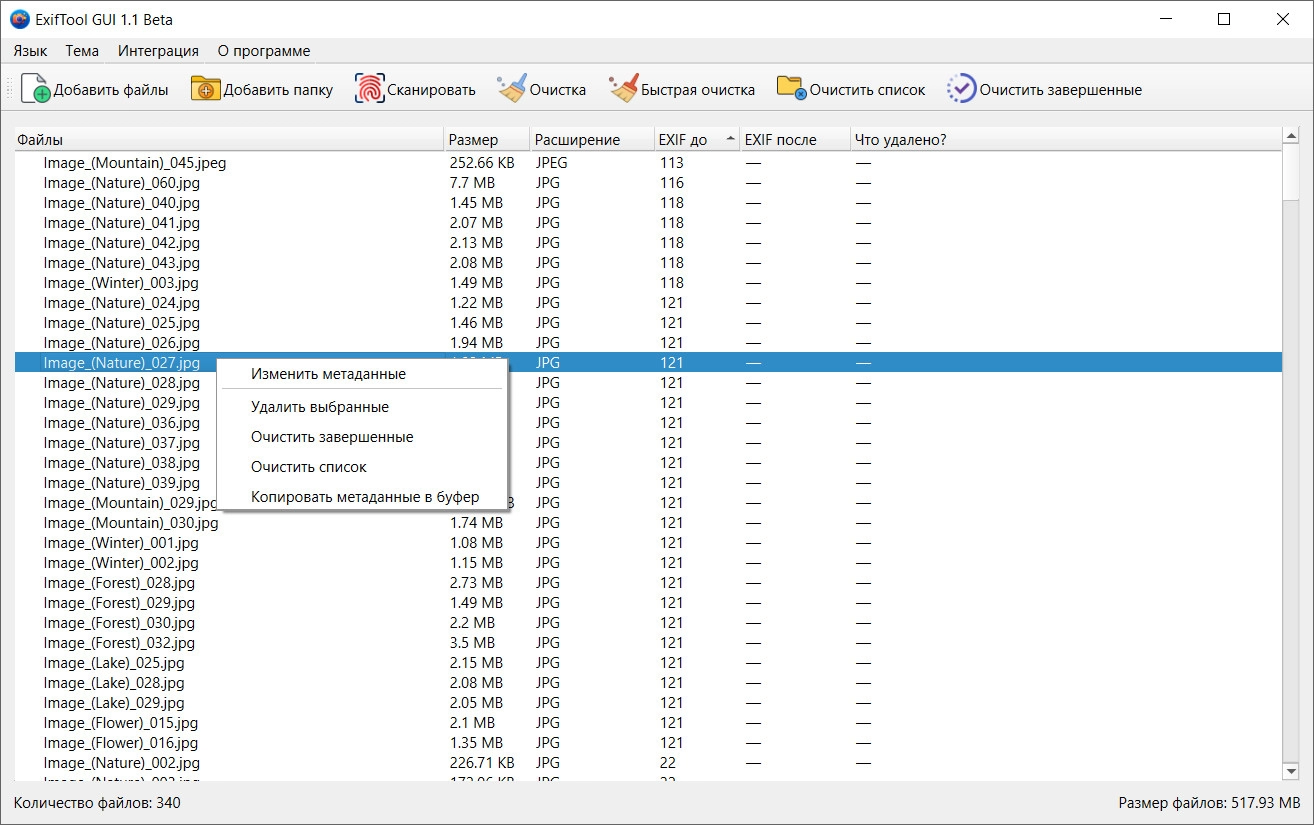Open the Тема menu
The image size is (1314, 825).
pyautogui.click(x=82, y=51)
